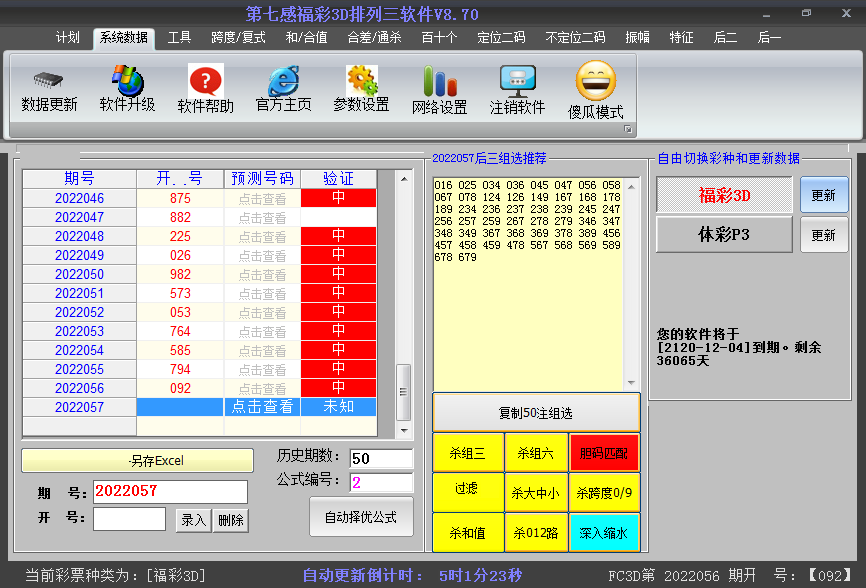
Task: Click 更新 beside 福彩3D
Action: [823, 195]
